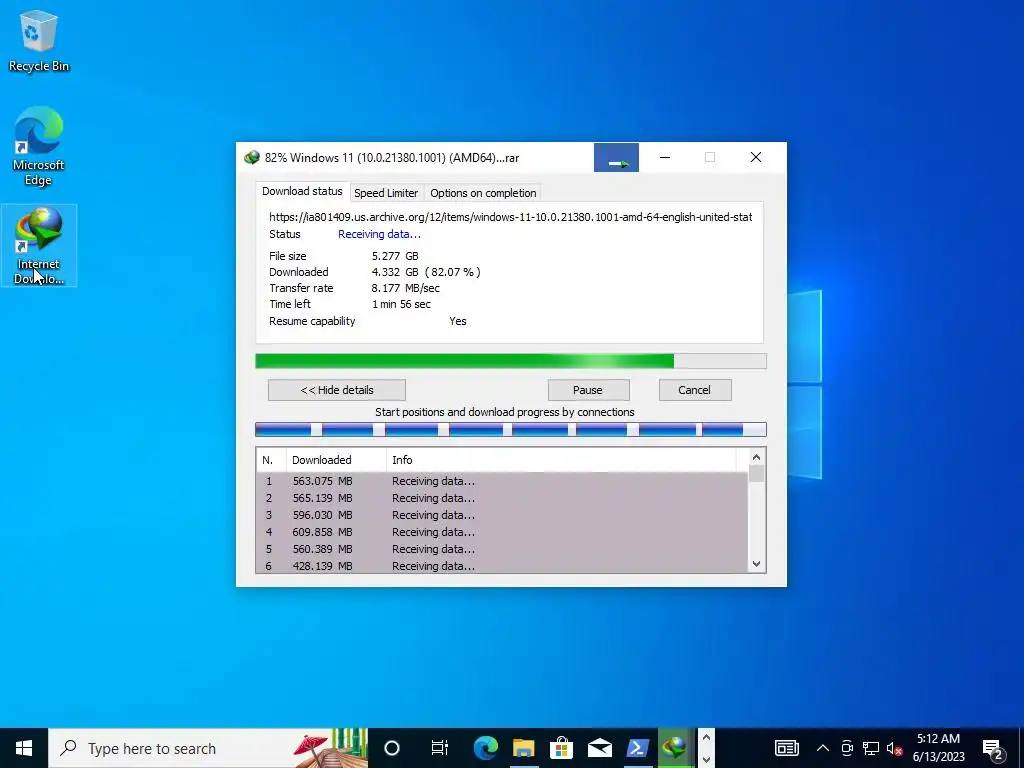Click the connections list scrollbar thumb
1024x768 pixels.
click(x=756, y=473)
